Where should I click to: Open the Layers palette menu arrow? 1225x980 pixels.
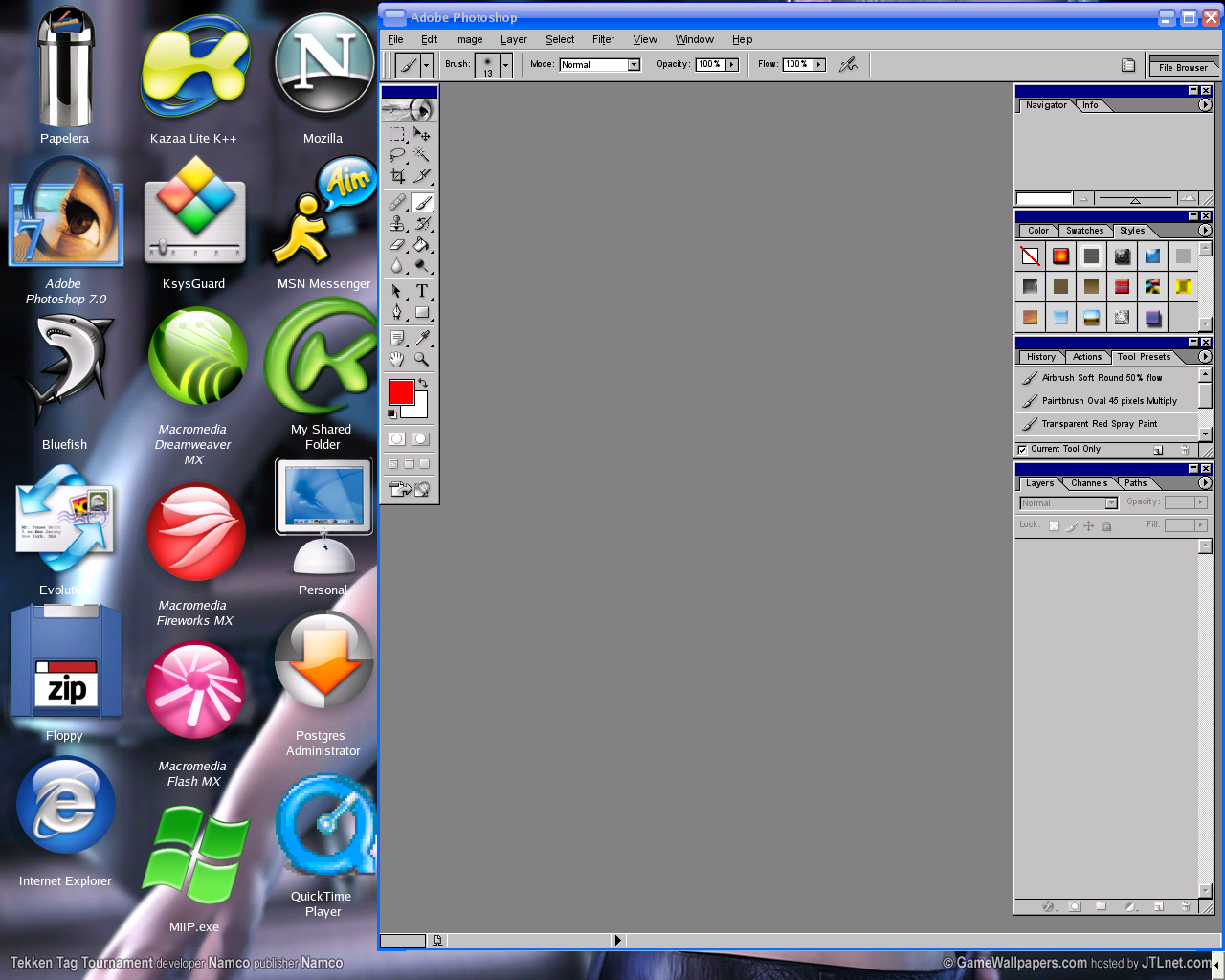pos(1205,483)
